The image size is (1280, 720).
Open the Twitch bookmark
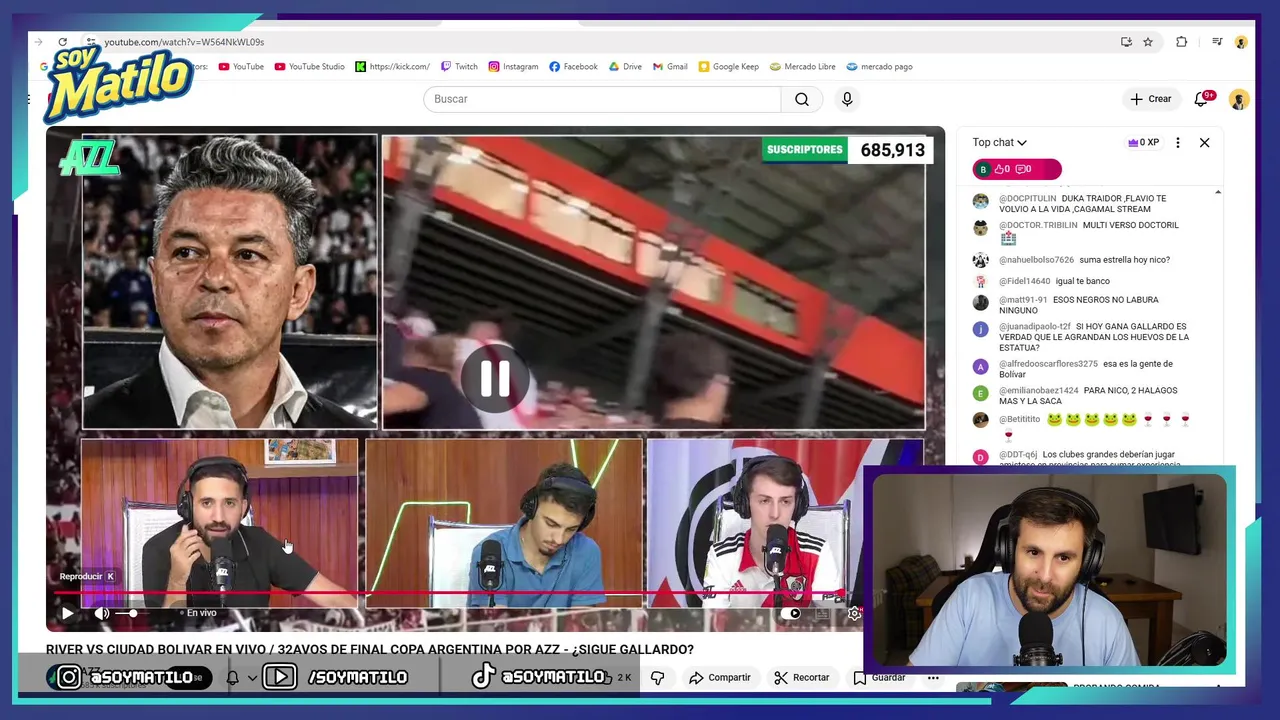459,67
